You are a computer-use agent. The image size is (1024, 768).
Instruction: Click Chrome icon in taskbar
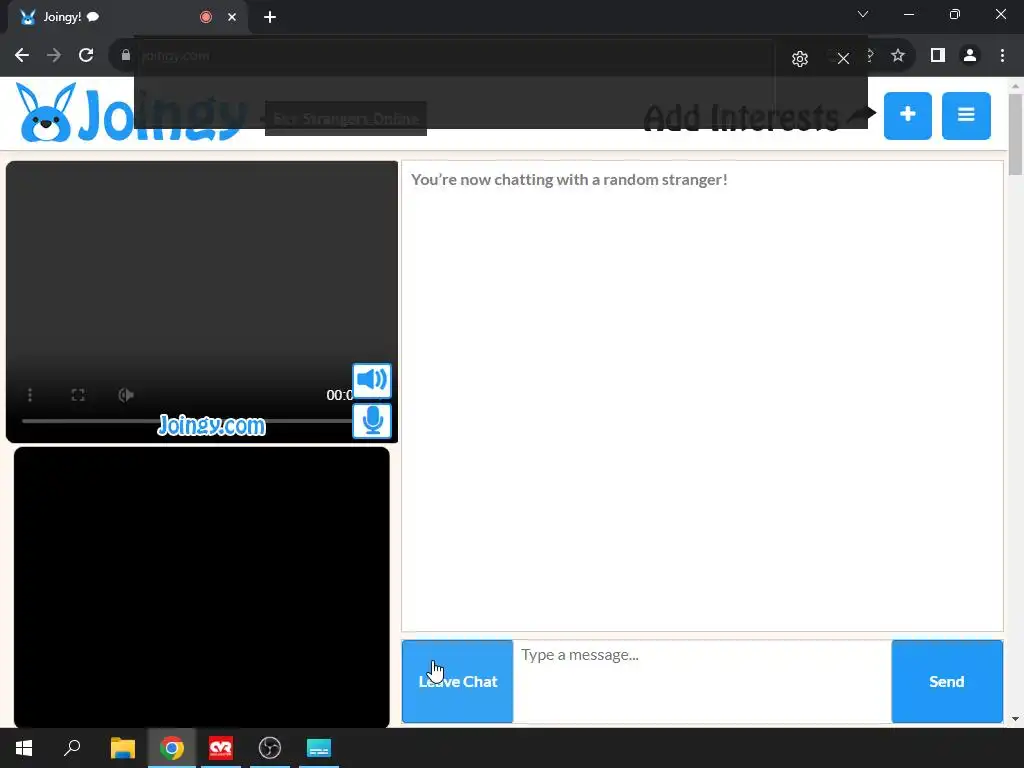(172, 748)
